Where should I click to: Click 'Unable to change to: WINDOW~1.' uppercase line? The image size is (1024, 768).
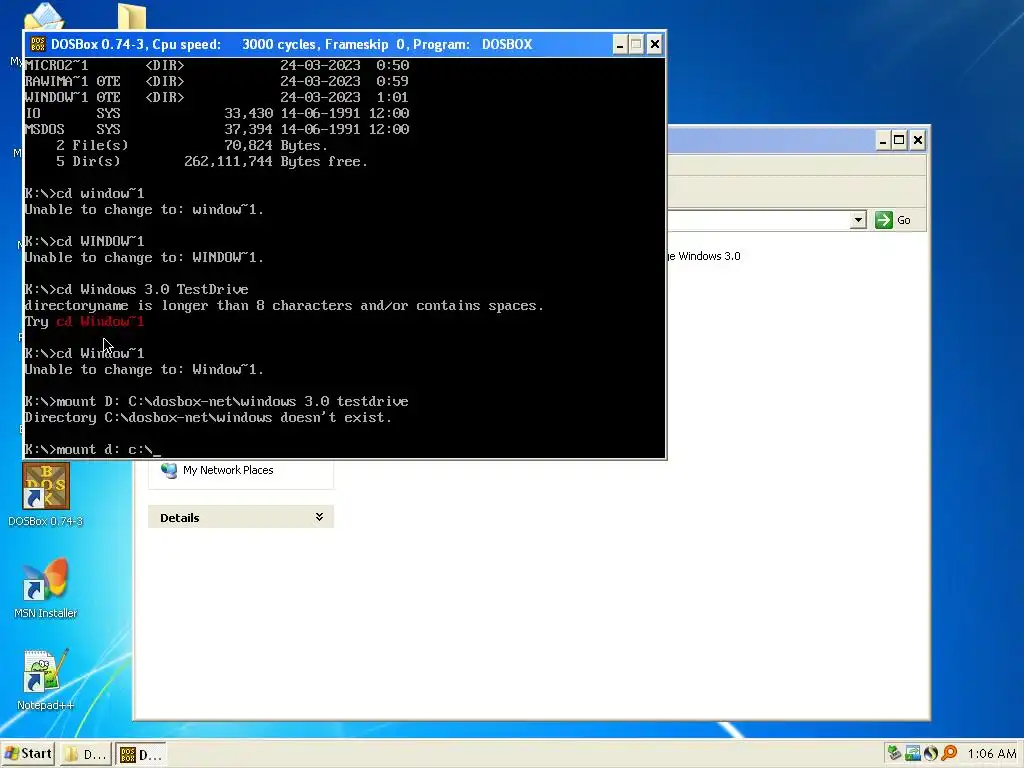point(144,257)
